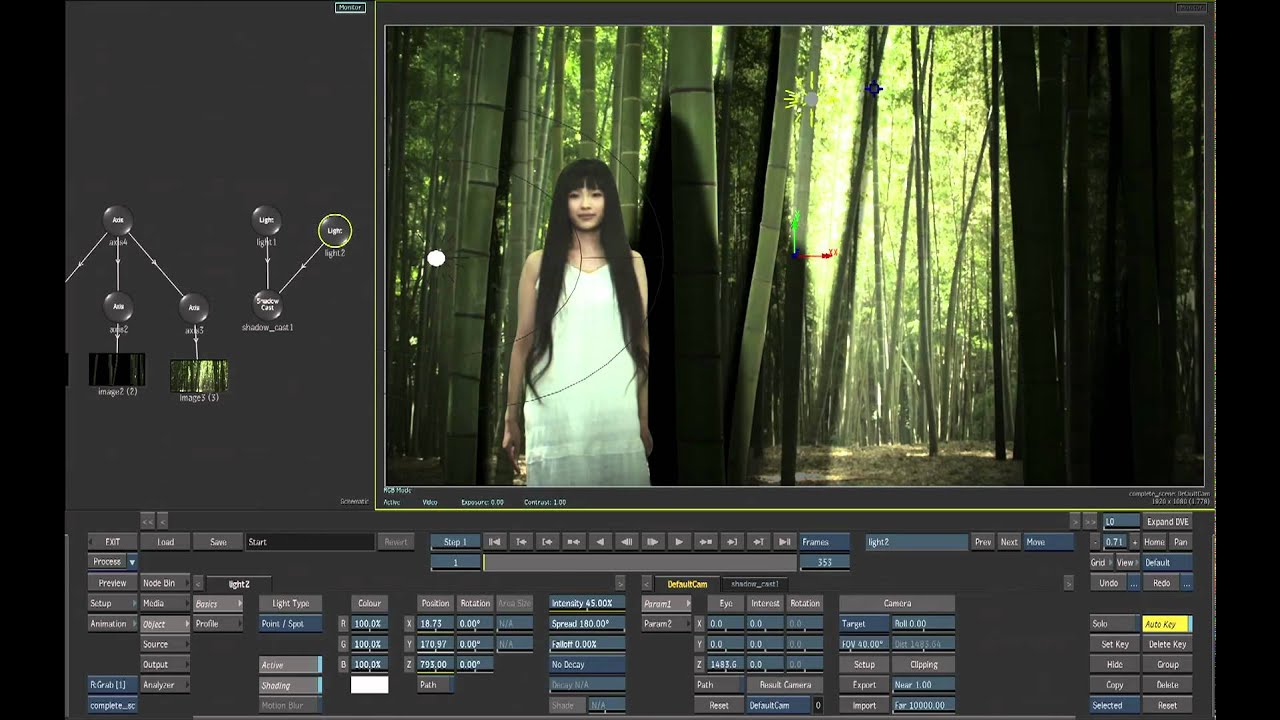Viewport: 1280px width, 720px height.
Task: Click the double left arrow above the EXIT button
Action: [x=147, y=521]
